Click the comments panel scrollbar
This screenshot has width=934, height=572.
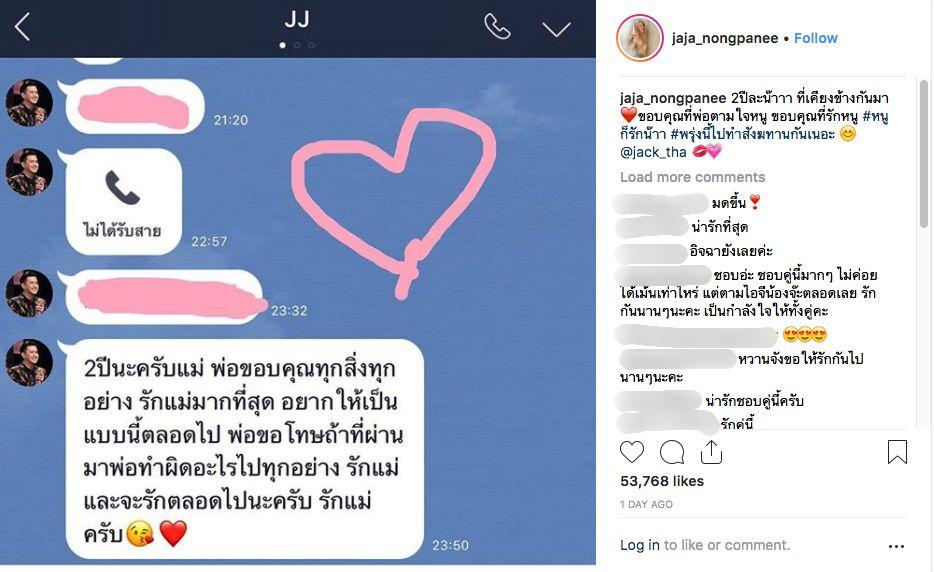pyautogui.click(x=924, y=154)
